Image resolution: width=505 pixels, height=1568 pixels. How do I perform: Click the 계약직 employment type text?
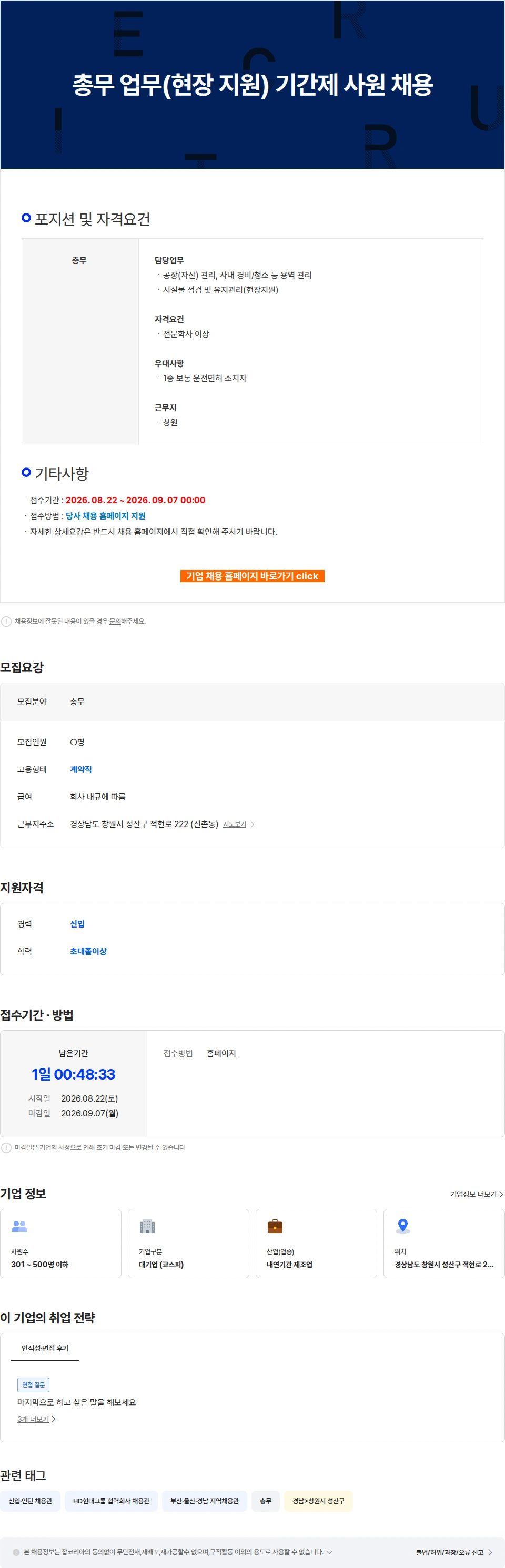(x=80, y=769)
